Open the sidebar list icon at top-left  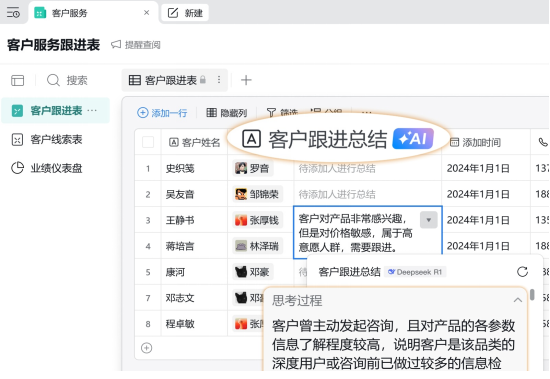click(13, 13)
